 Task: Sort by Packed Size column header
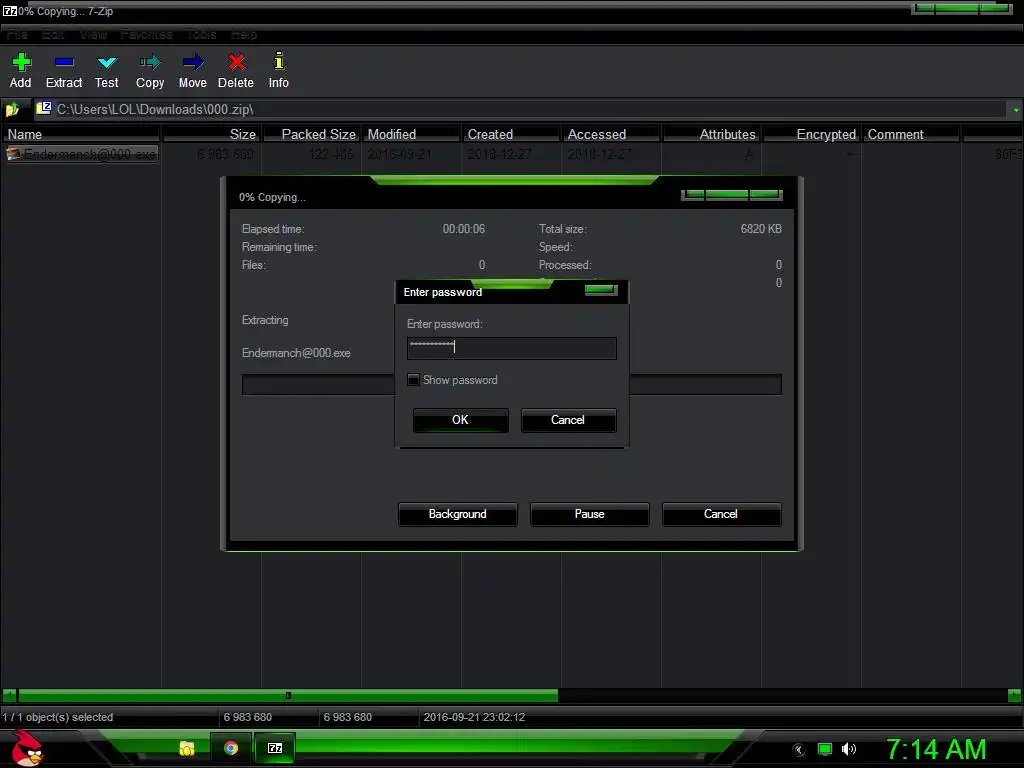pos(312,134)
